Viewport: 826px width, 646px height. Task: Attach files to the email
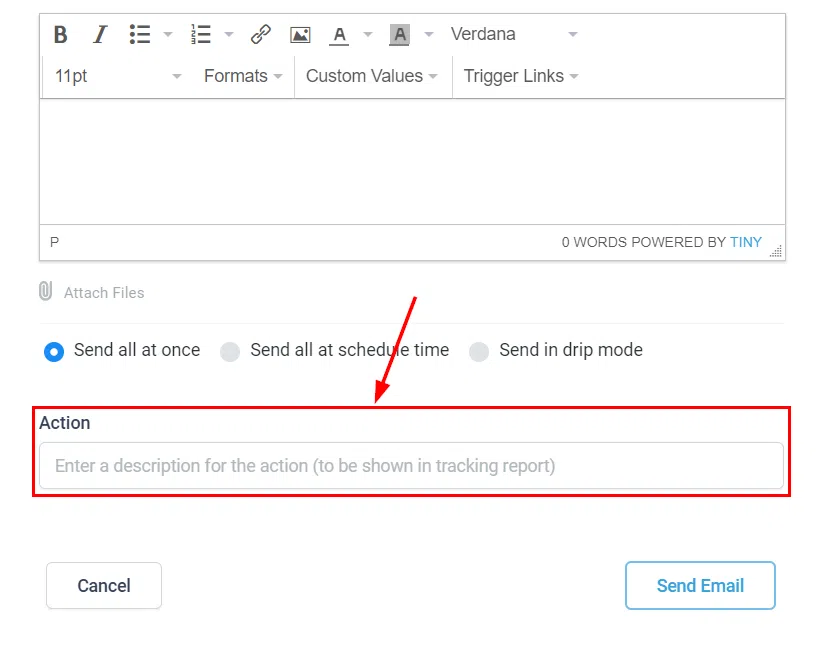tap(91, 292)
